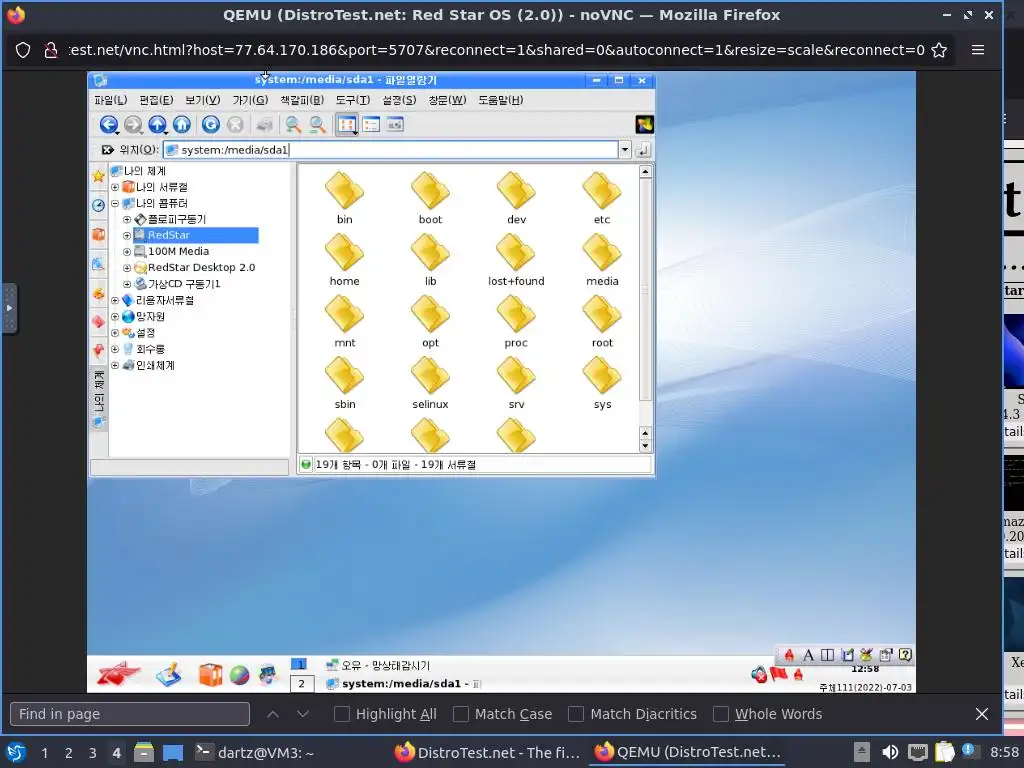The image size is (1024, 768).
Task: Click the Go button beside location field
Action: coord(643,150)
